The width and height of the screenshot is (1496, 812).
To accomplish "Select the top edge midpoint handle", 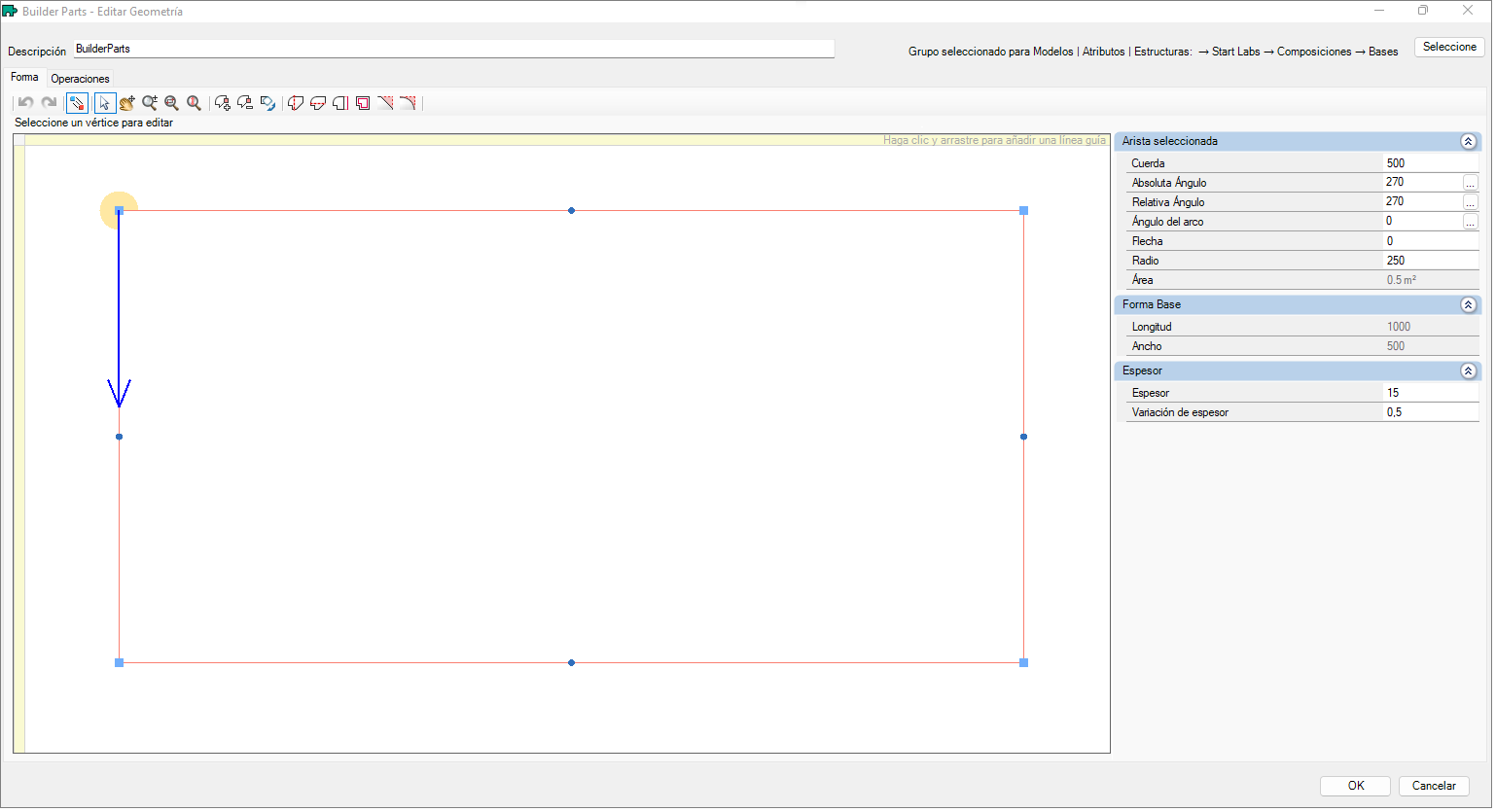I will [x=571, y=210].
